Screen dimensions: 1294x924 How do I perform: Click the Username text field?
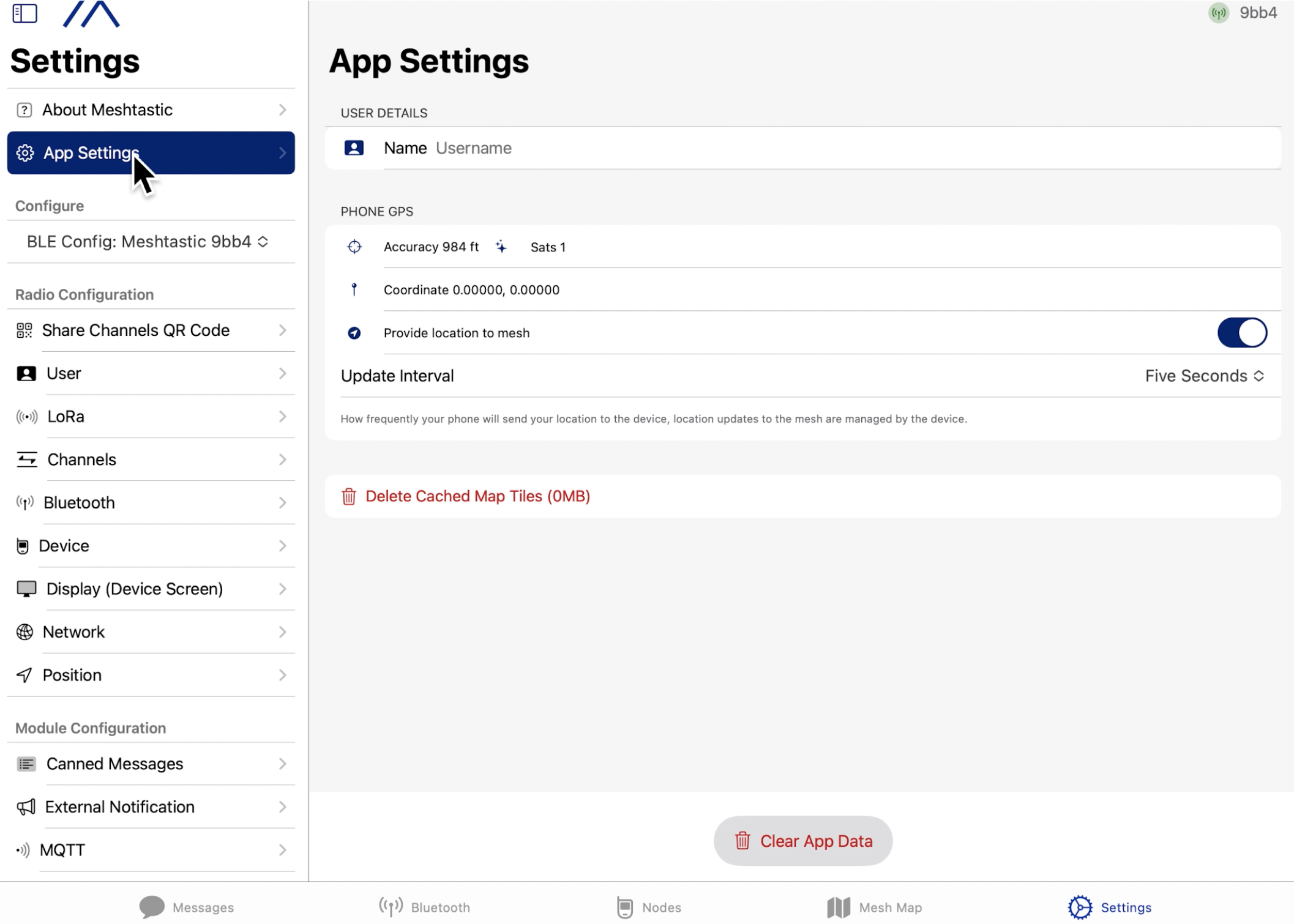point(857,148)
